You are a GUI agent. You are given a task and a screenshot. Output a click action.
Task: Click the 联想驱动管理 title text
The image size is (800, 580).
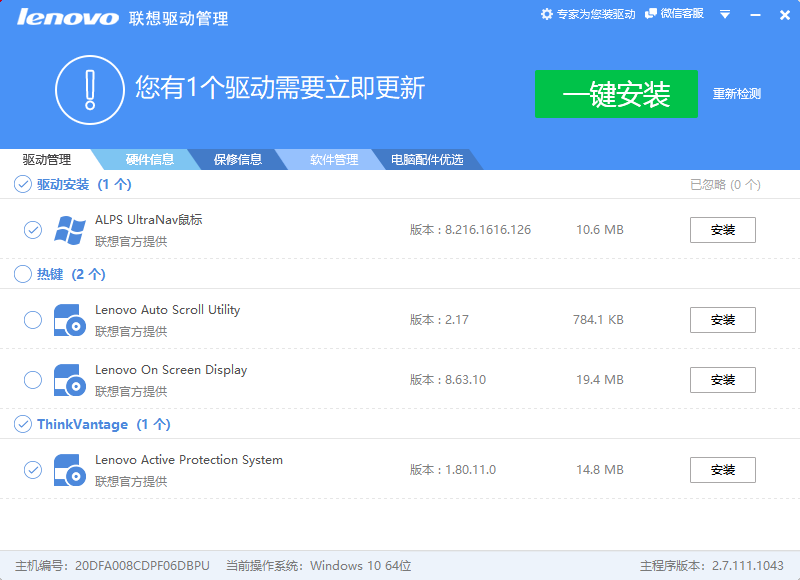179,18
